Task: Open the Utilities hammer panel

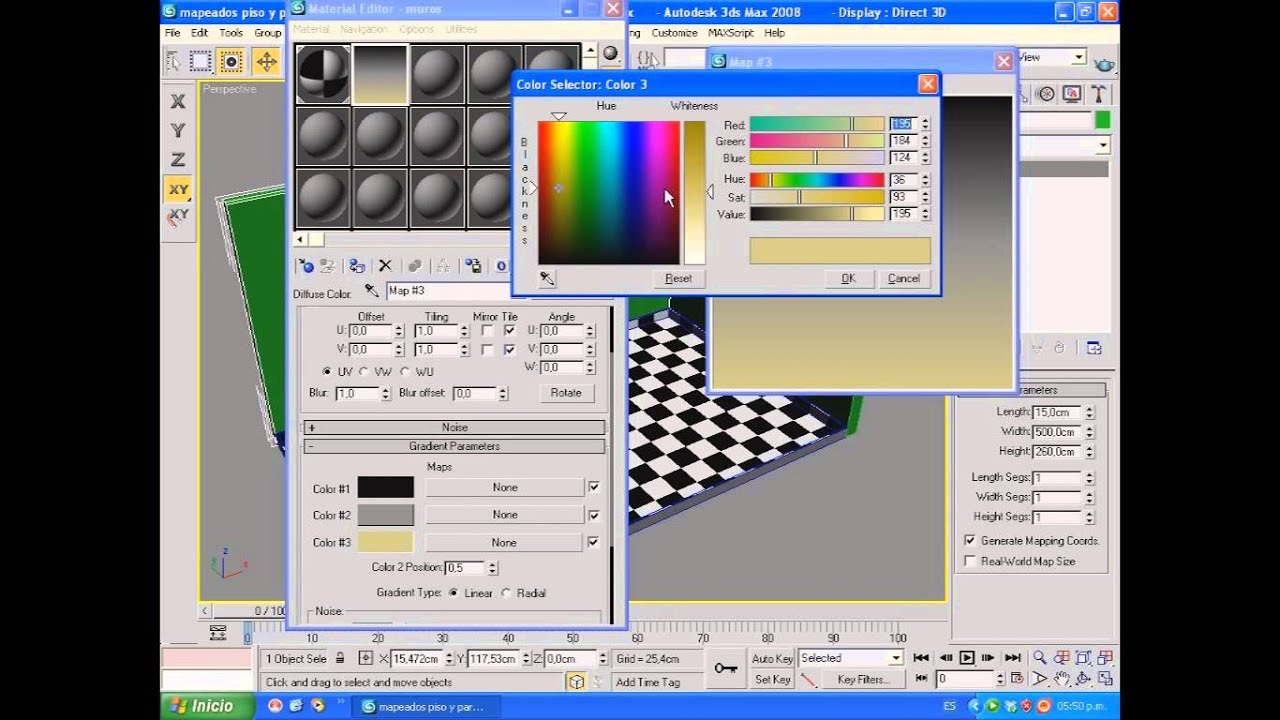Action: click(x=1098, y=94)
